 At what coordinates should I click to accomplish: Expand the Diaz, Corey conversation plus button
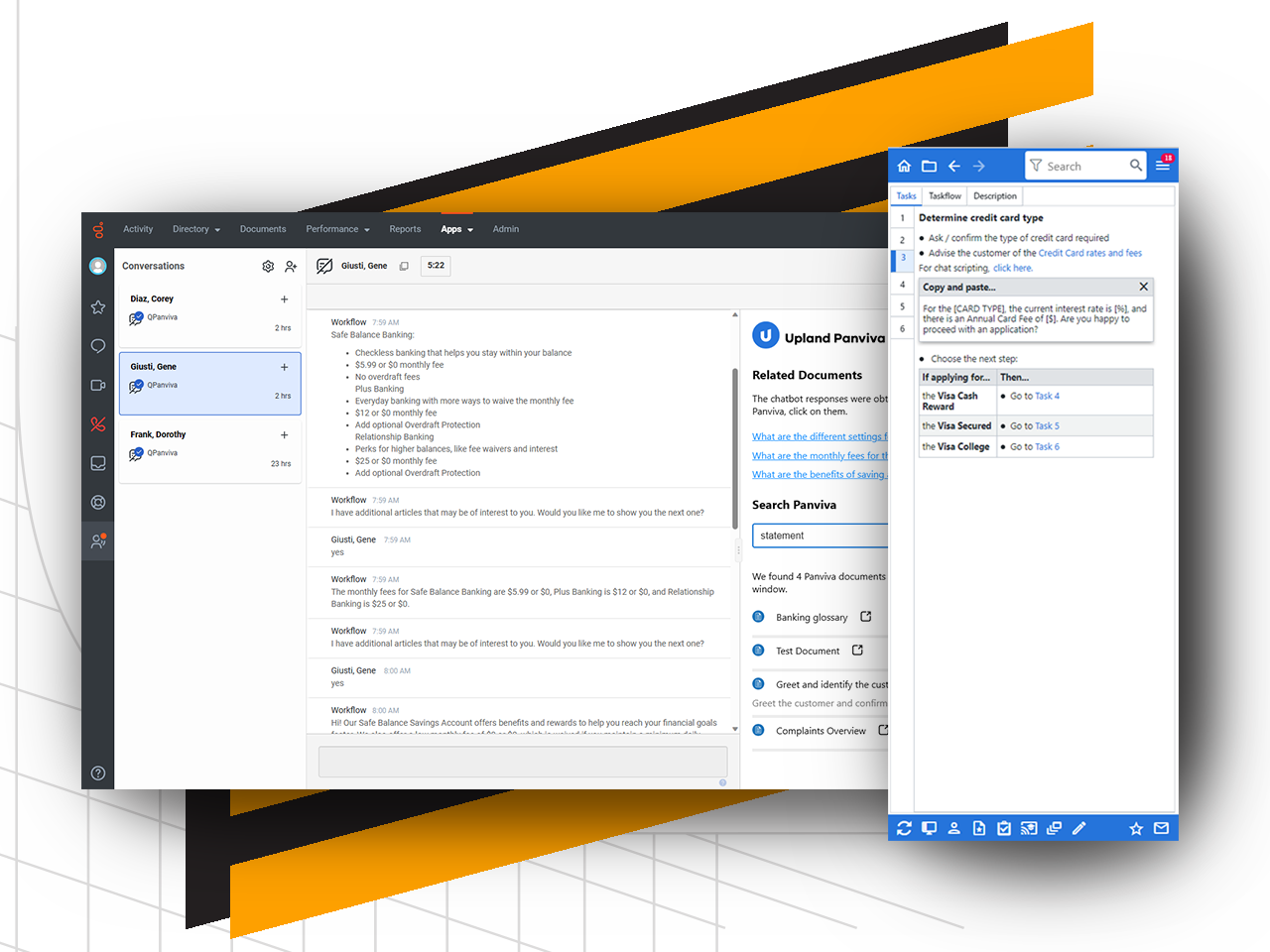point(285,299)
